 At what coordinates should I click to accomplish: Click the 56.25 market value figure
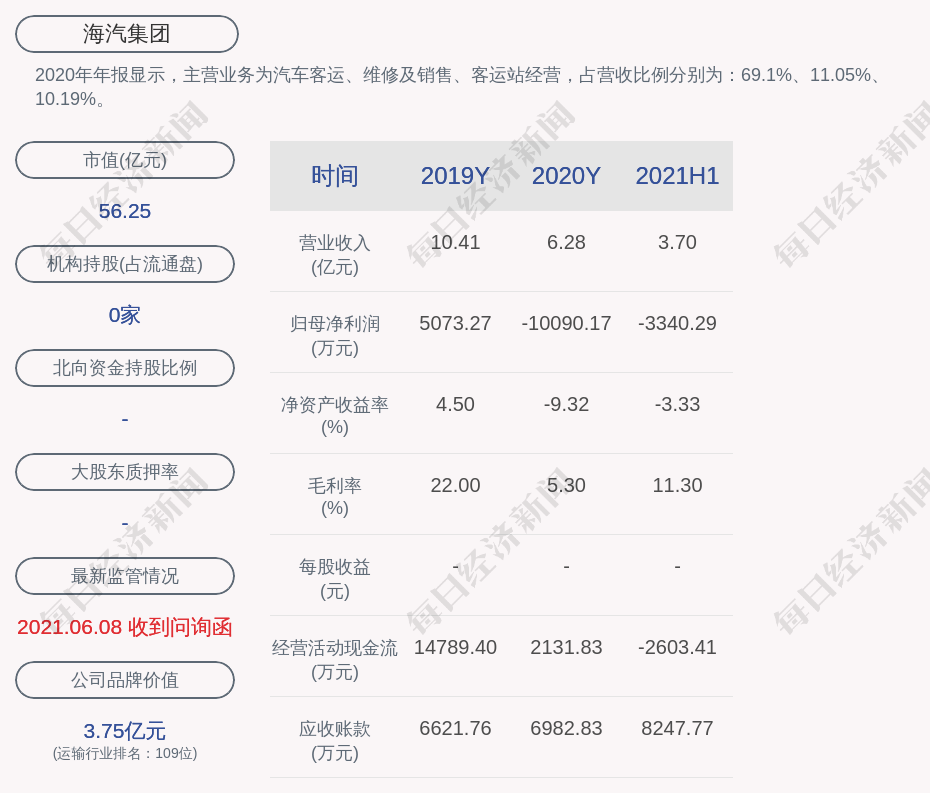pos(125,211)
